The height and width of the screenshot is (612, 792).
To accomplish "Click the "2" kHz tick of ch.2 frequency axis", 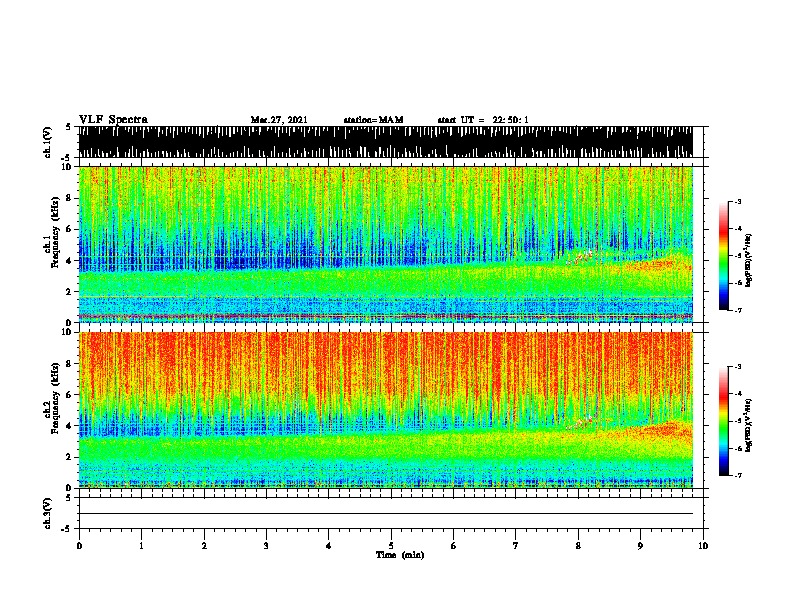I will (x=70, y=457).
